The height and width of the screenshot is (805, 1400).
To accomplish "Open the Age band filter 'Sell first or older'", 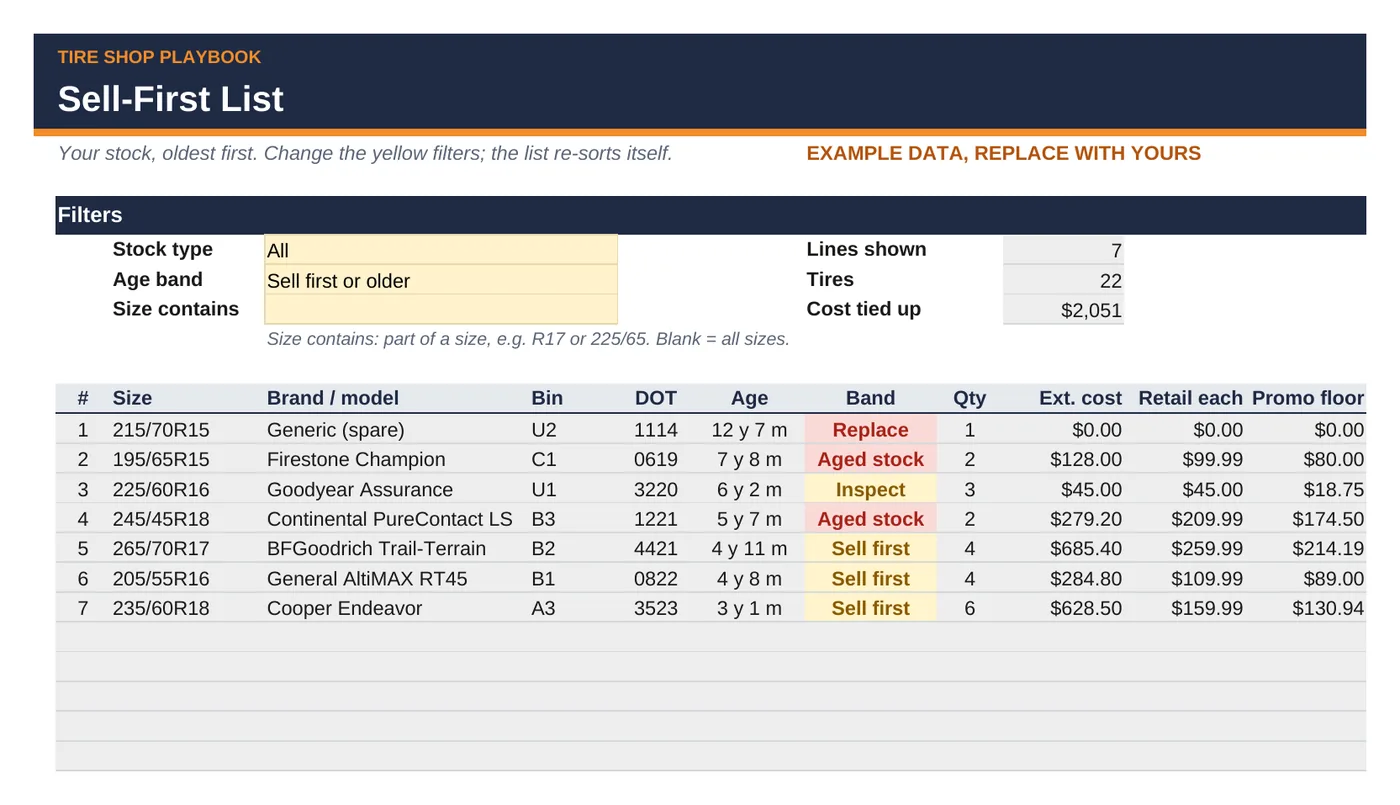I will [x=441, y=280].
